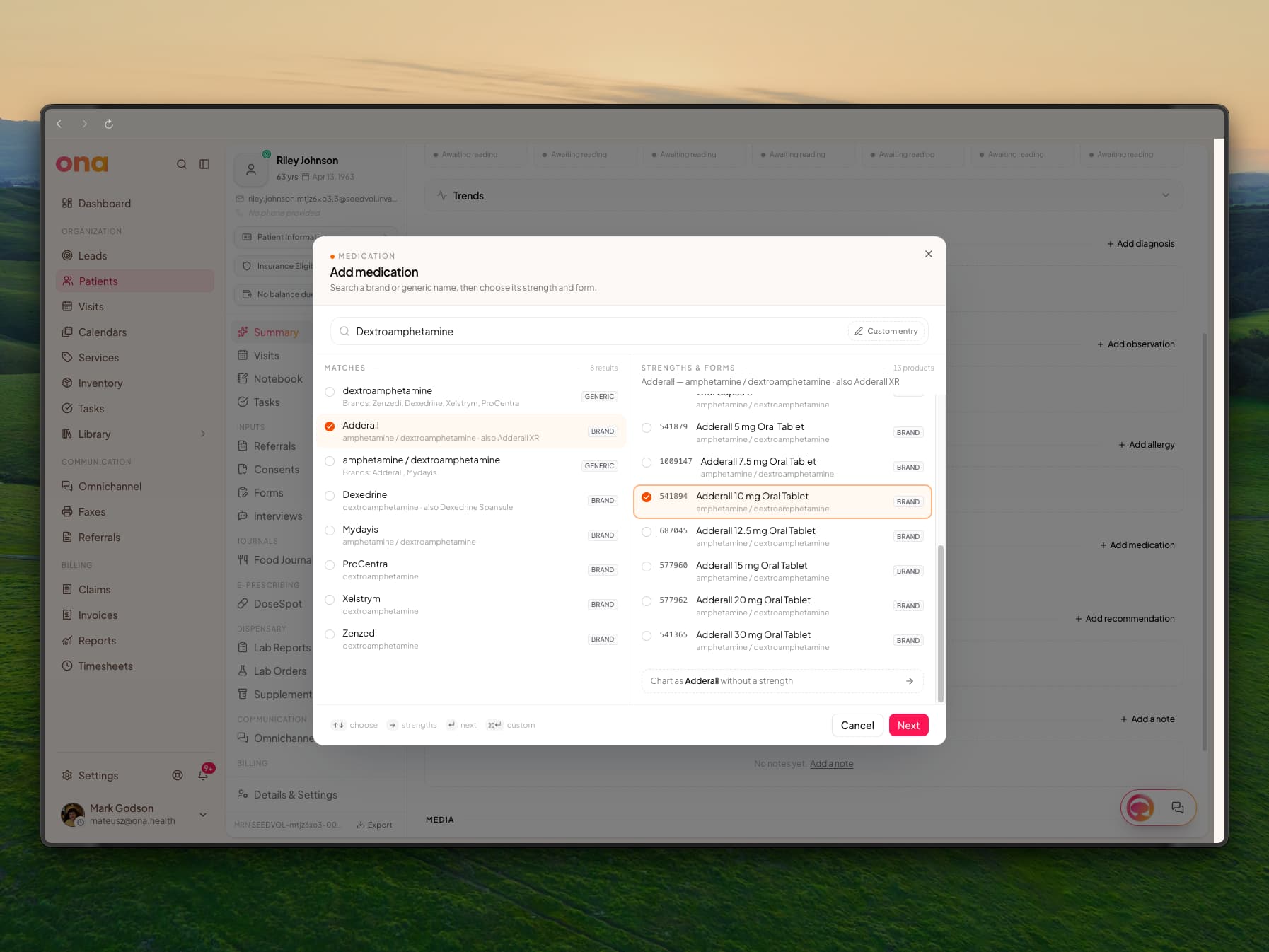Reload the page with refresh icon

pyautogui.click(x=109, y=124)
